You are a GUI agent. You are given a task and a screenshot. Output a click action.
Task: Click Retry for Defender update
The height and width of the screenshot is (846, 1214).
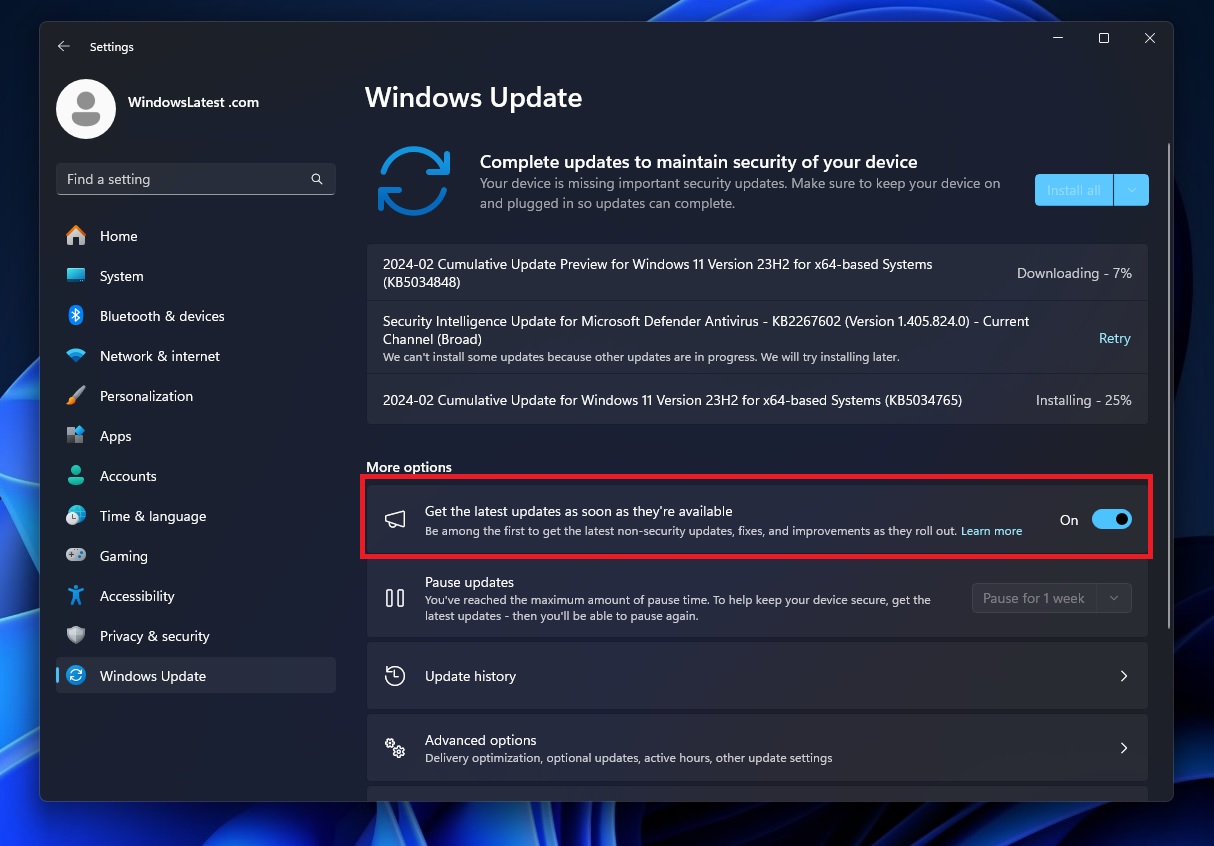[x=1114, y=338]
